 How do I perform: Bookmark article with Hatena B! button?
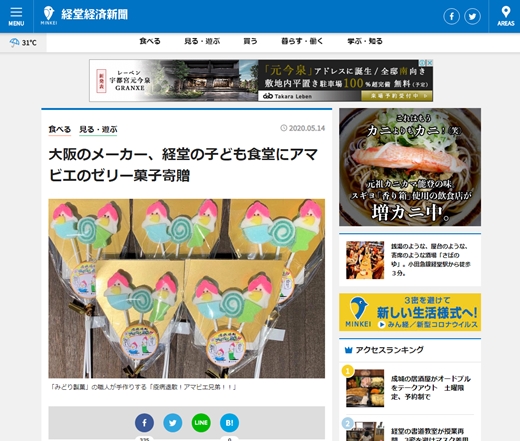[229, 423]
